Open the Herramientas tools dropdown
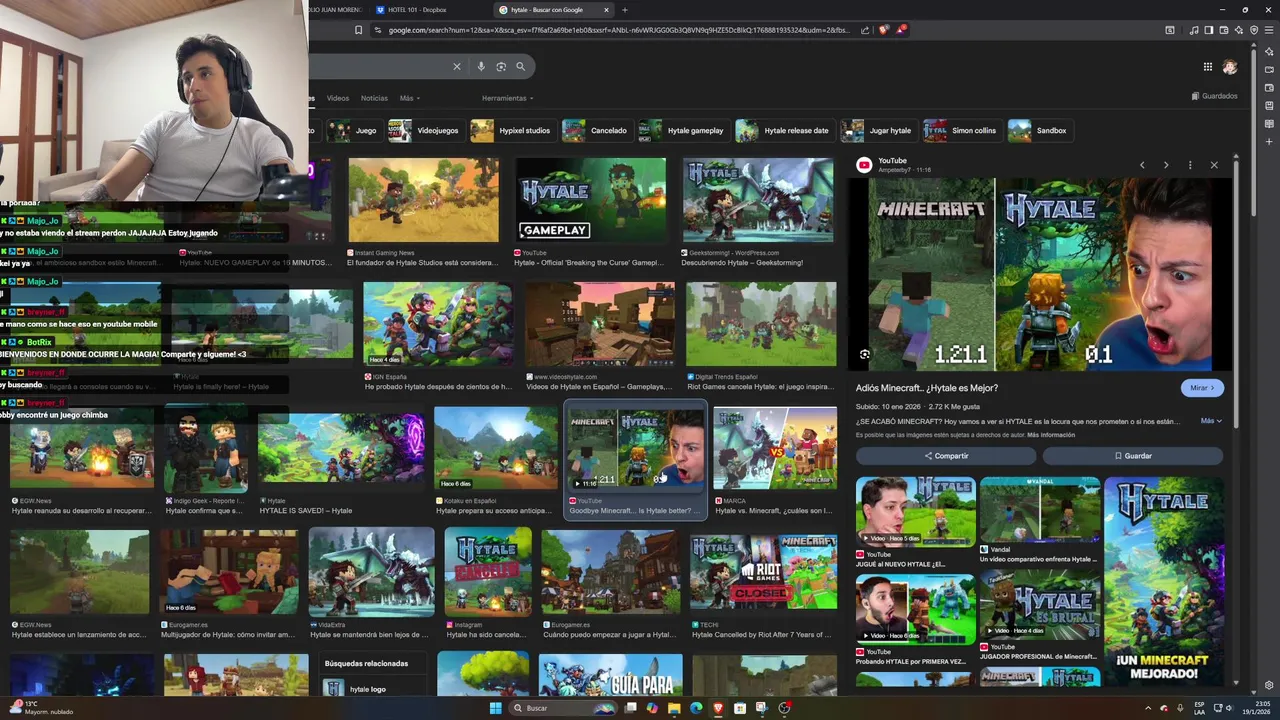Image resolution: width=1280 pixels, height=720 pixels. tap(507, 98)
